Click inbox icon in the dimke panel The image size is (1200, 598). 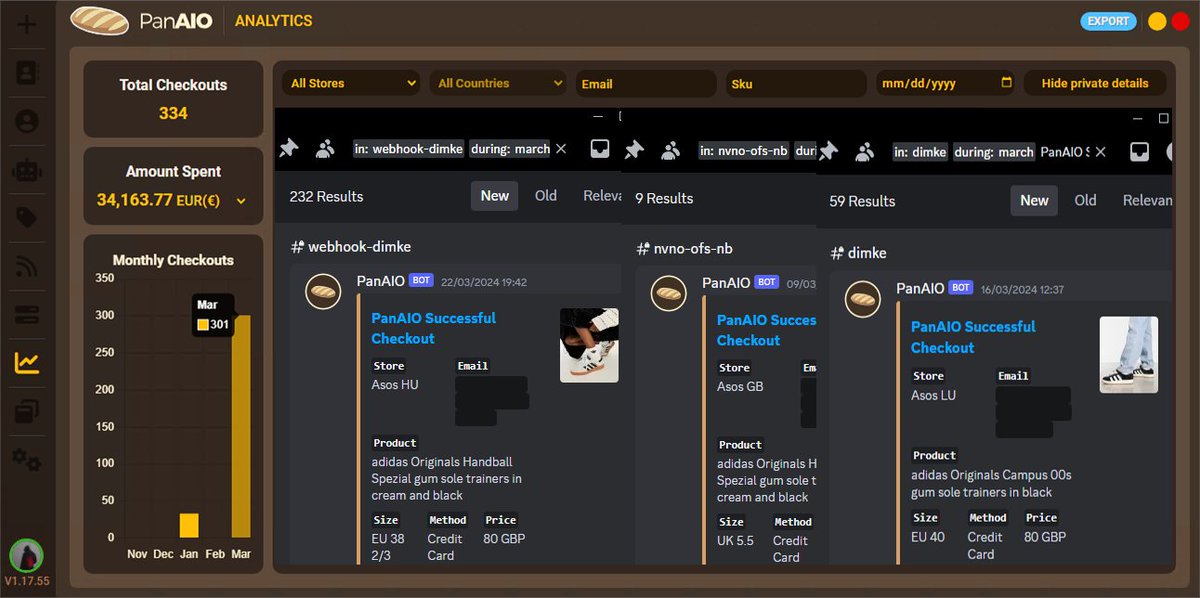pos(1139,152)
